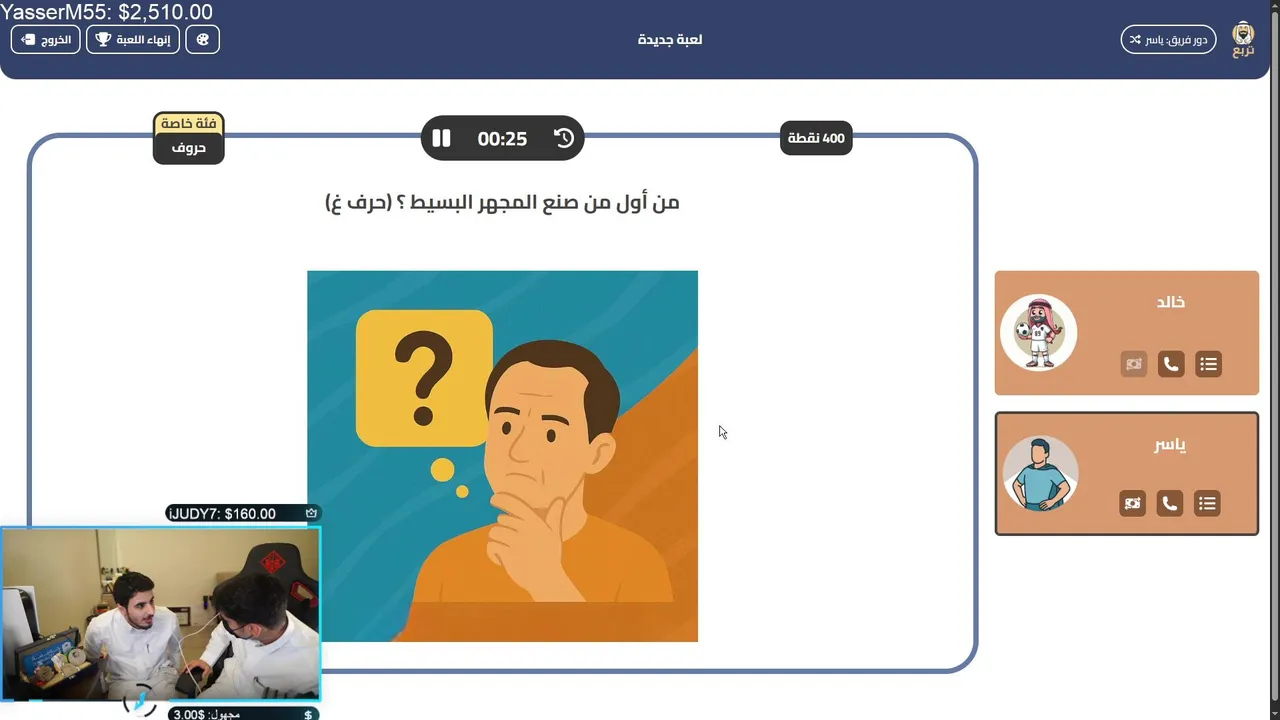Click the تربع site logo
The height and width of the screenshot is (720, 1280).
point(1243,39)
